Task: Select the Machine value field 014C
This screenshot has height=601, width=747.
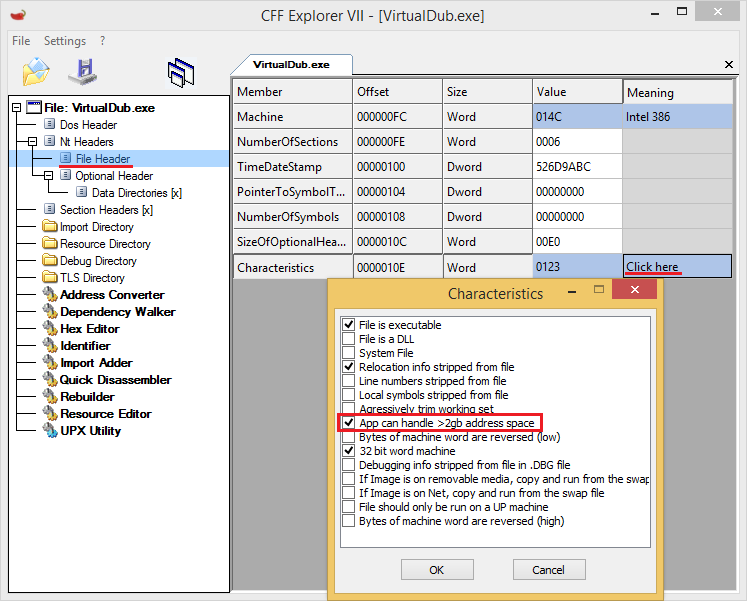Action: pyautogui.click(x=577, y=117)
